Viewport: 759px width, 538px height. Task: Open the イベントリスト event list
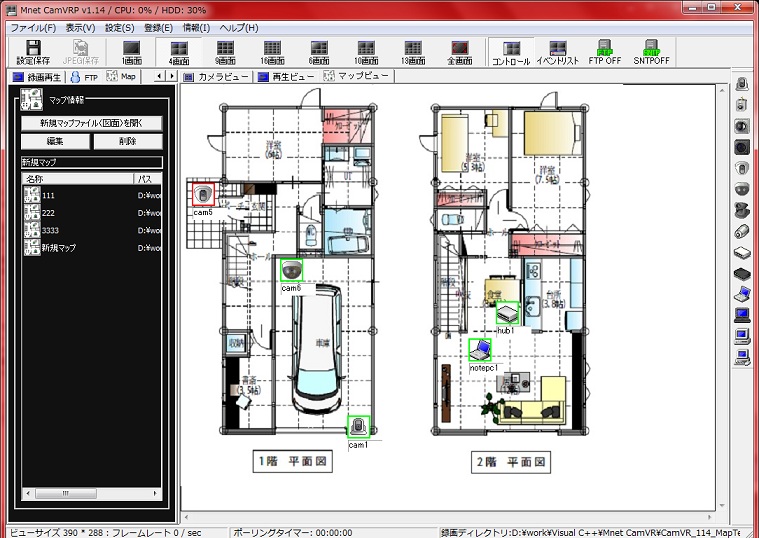click(x=558, y=52)
